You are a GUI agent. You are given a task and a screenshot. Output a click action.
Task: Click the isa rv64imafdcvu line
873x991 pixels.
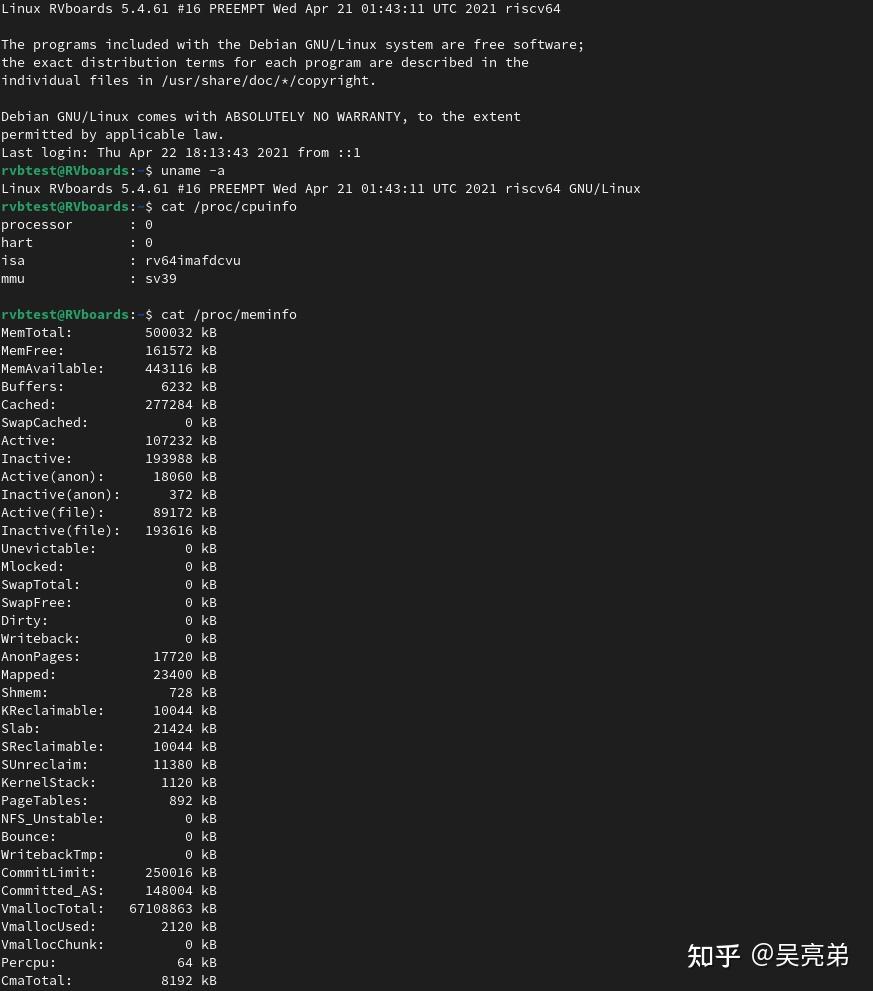tap(120, 260)
